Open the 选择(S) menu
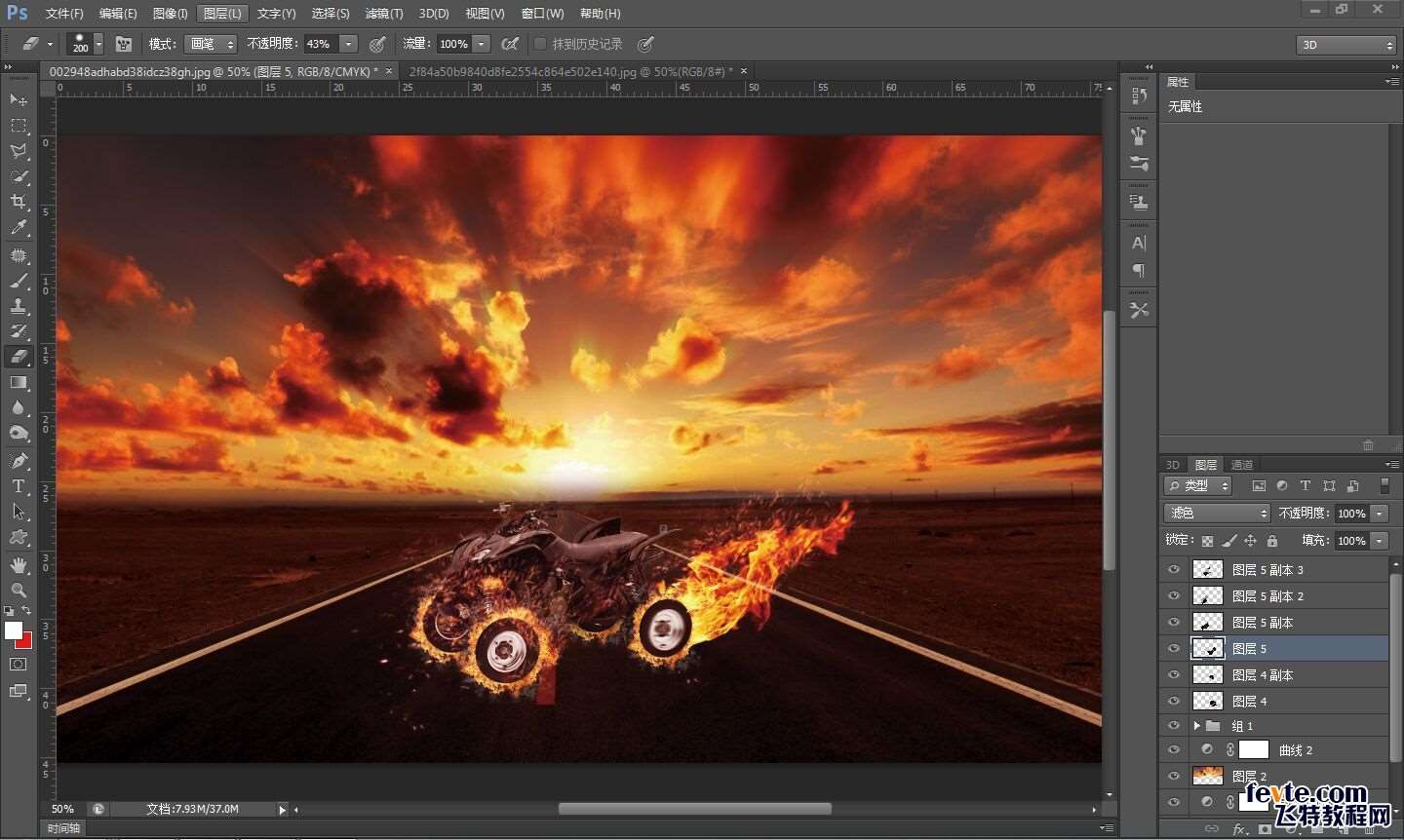 331,14
